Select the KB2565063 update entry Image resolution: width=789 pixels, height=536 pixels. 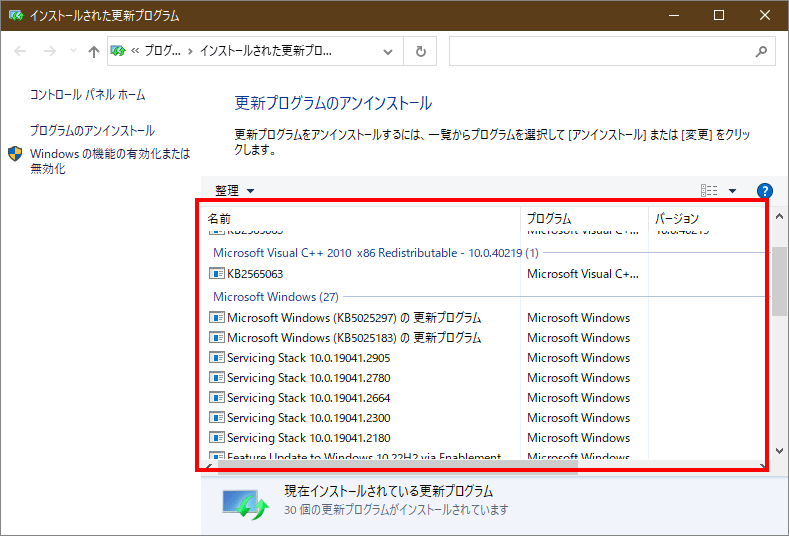[x=255, y=274]
